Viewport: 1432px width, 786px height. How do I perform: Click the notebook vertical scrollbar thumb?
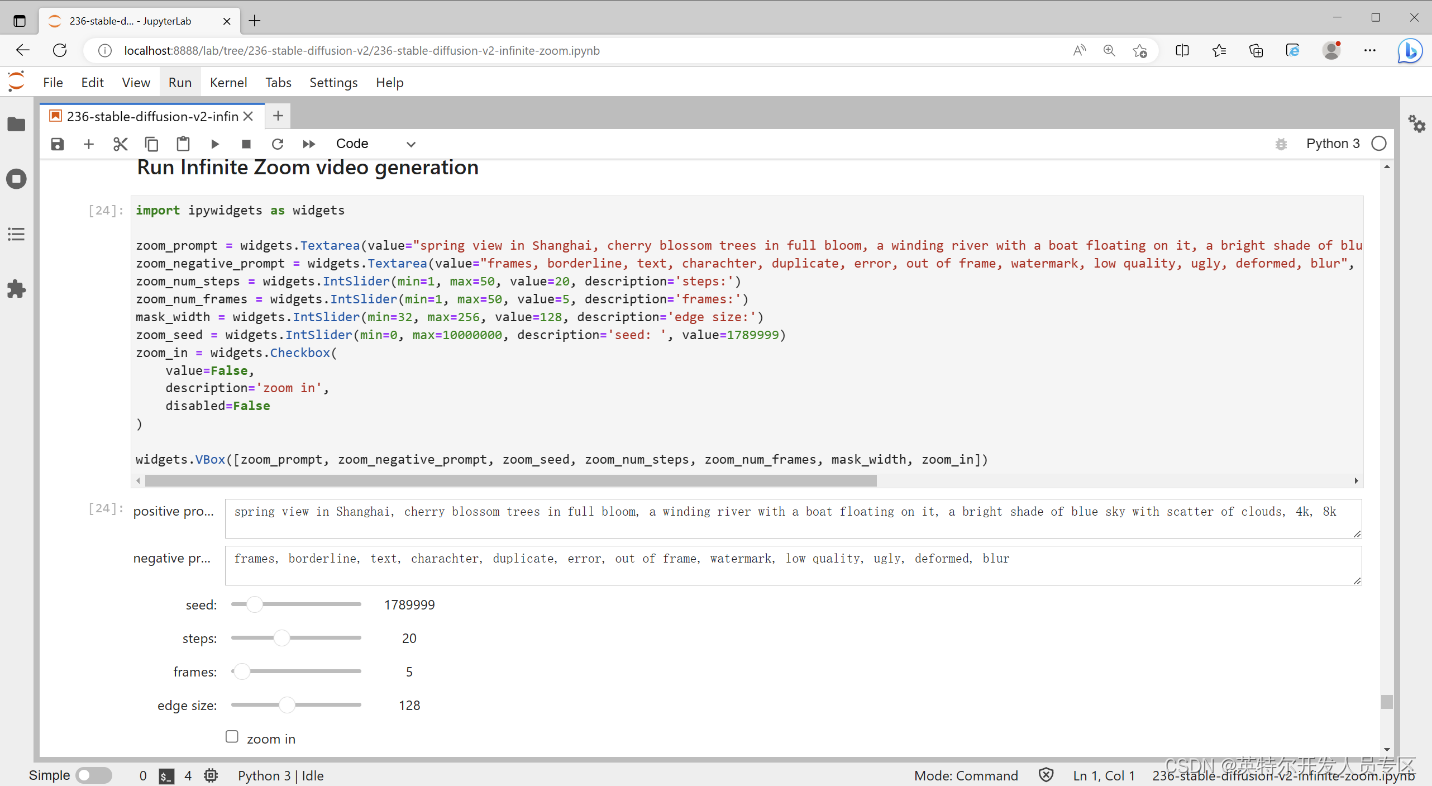(1387, 702)
